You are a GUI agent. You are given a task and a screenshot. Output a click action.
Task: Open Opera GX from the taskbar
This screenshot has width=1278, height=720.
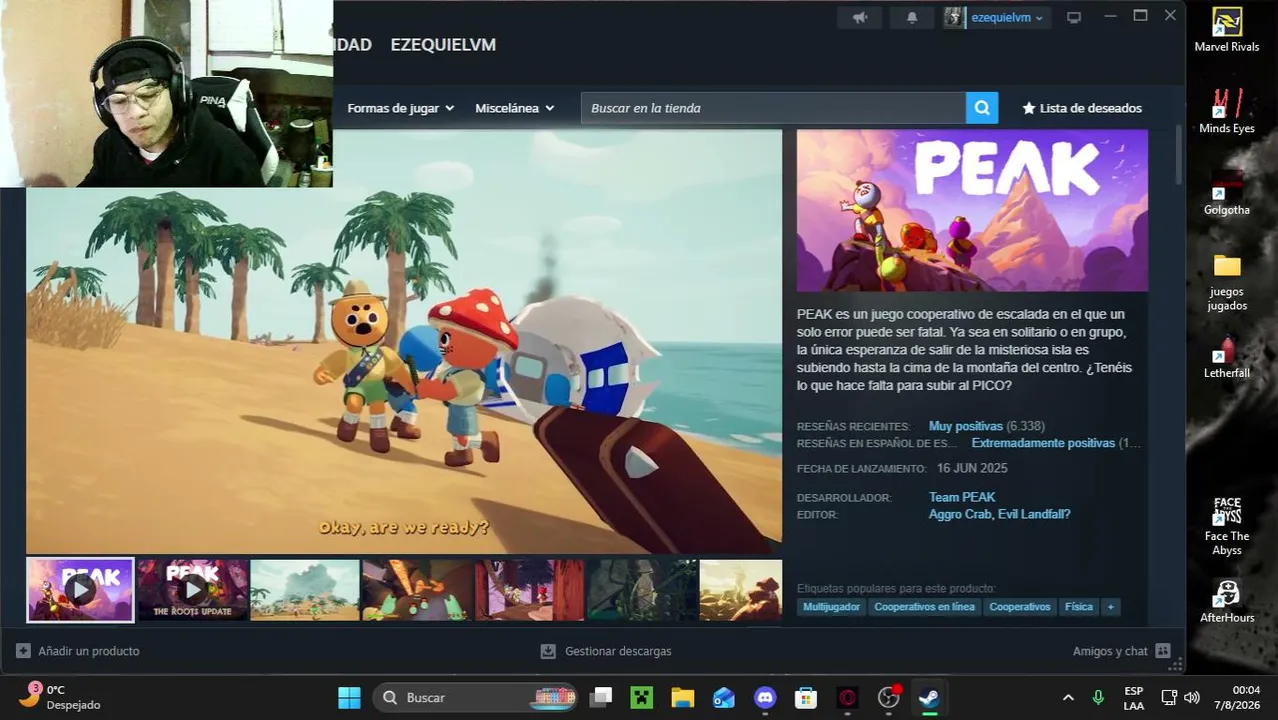point(847,697)
